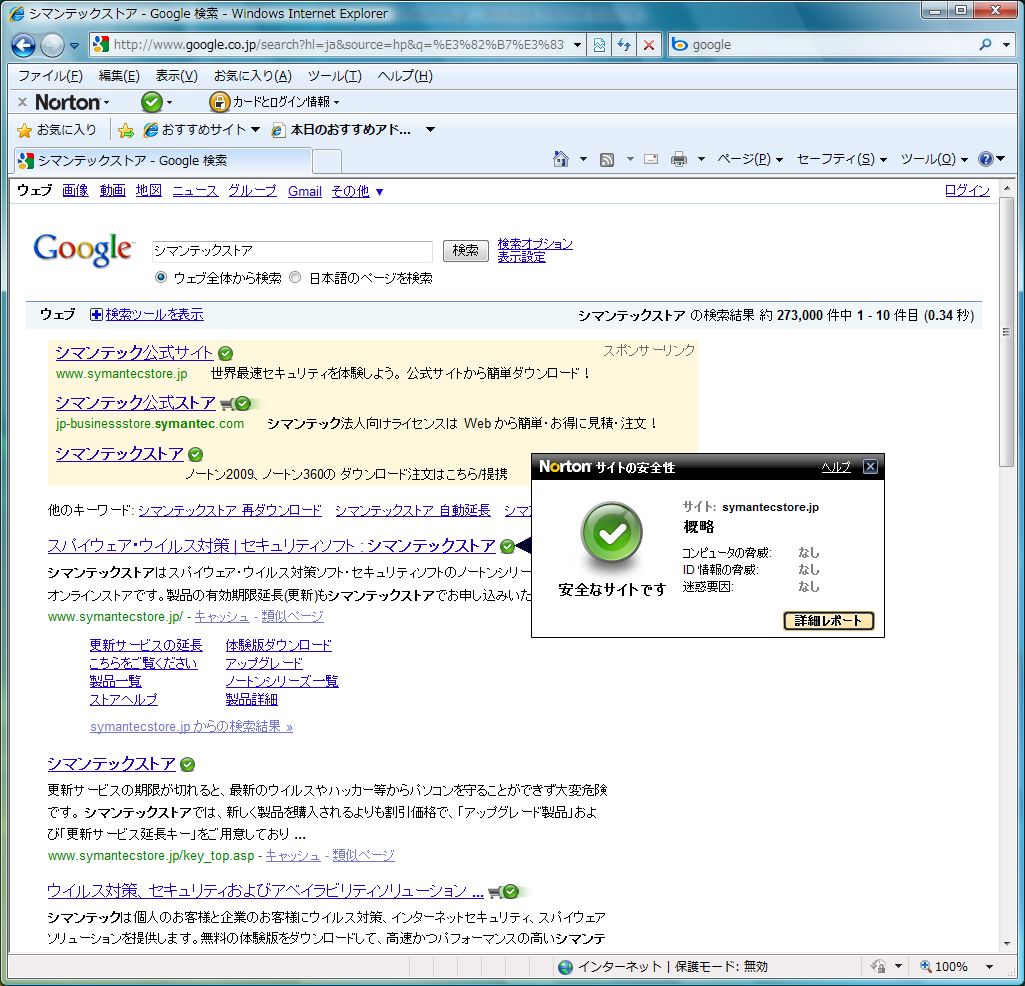Click the ログイン link
This screenshot has height=986, width=1025.
(967, 190)
